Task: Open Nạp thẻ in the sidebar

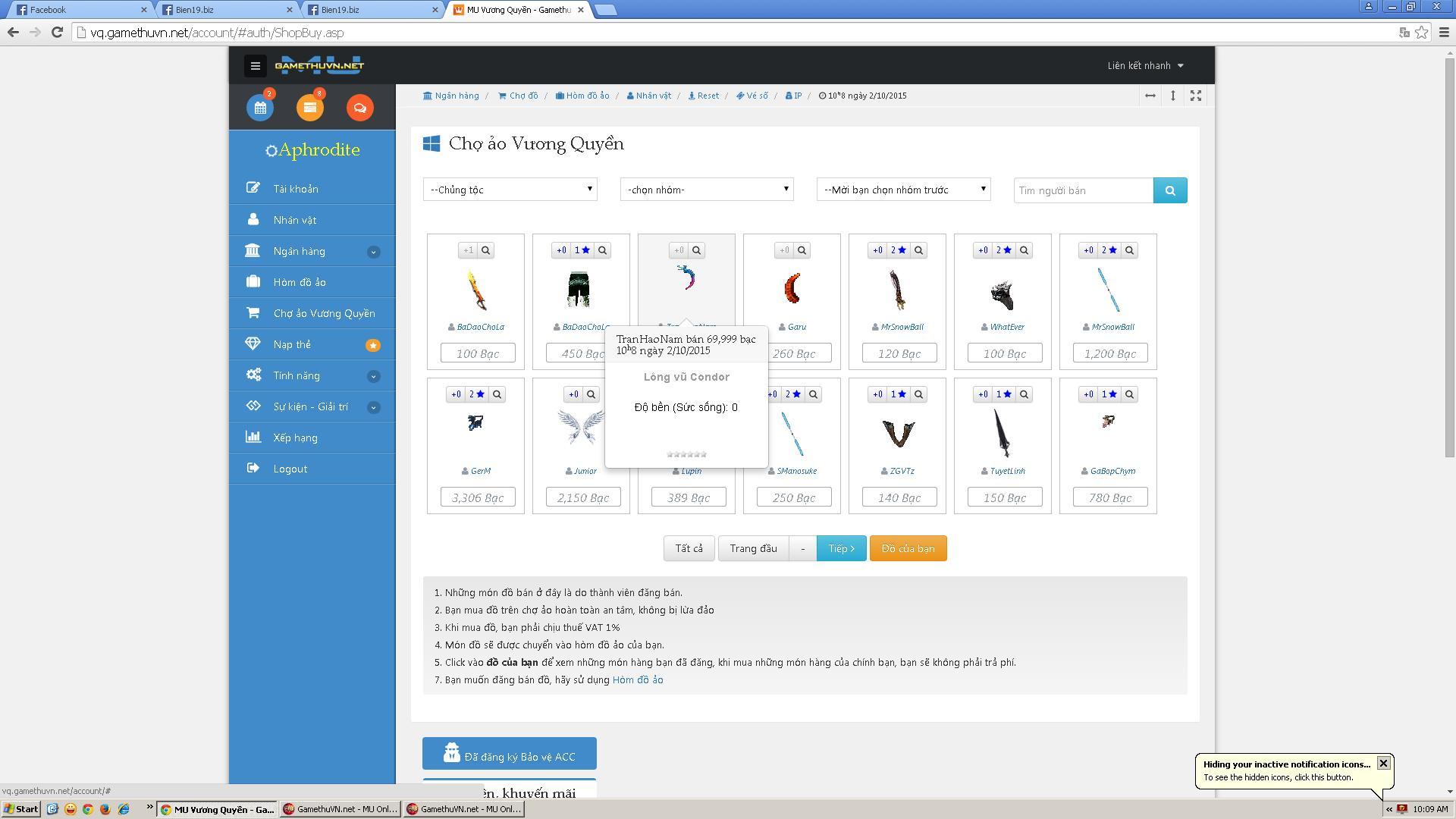Action: click(312, 344)
